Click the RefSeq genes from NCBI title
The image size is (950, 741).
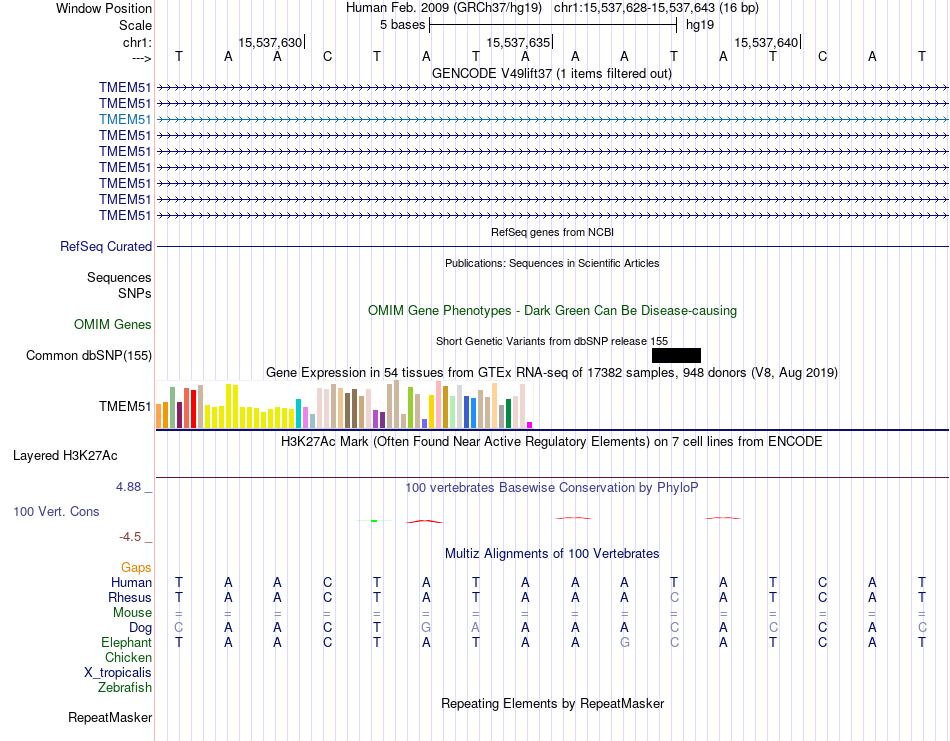pos(552,232)
